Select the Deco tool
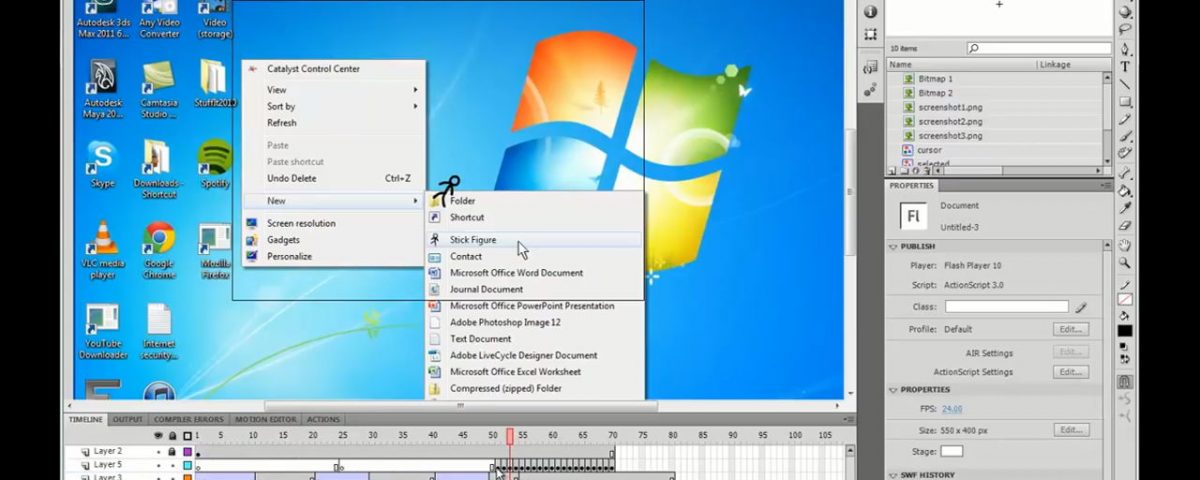 coord(1124,151)
